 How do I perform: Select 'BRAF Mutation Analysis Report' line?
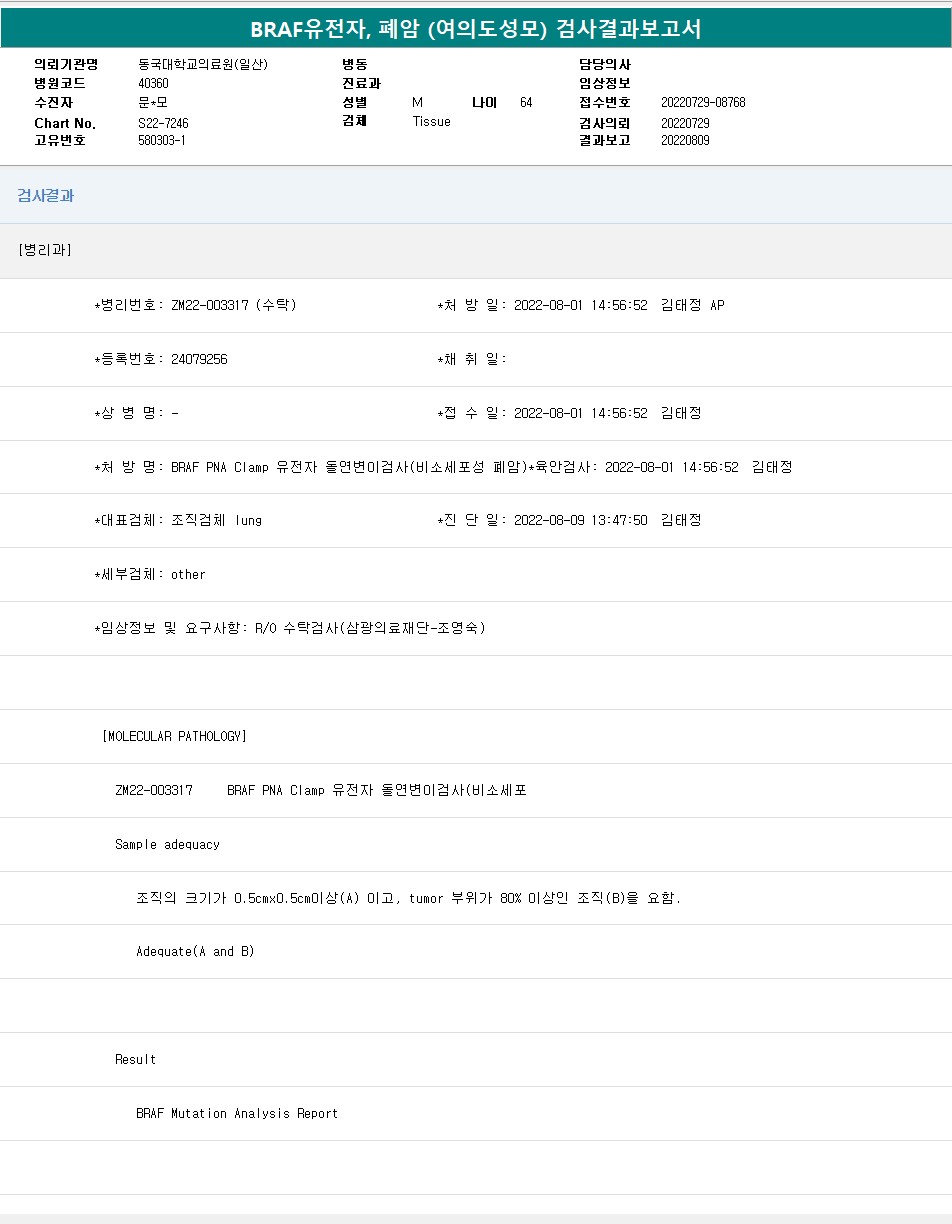click(x=237, y=1113)
